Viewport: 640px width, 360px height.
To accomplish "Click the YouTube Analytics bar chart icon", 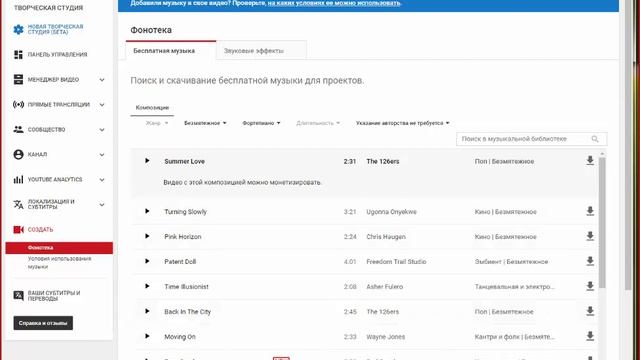I will tap(18, 180).
